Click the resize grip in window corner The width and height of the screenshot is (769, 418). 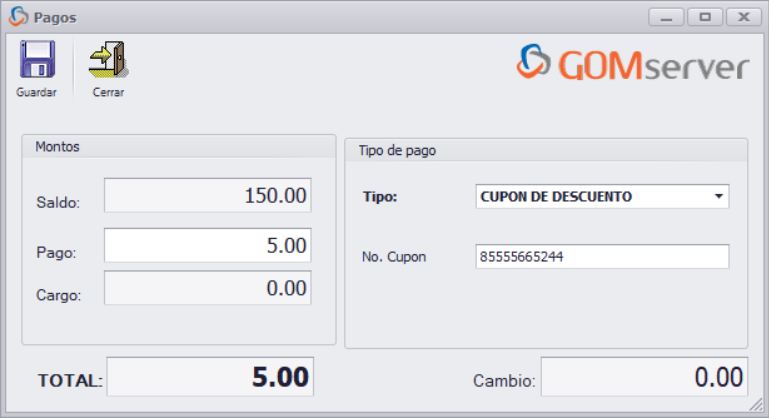(x=756, y=405)
